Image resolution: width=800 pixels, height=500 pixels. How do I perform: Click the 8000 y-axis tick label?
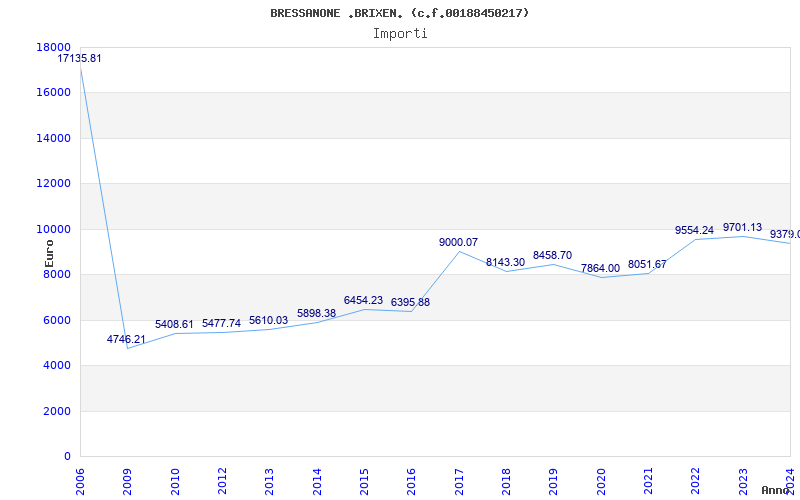pos(57,274)
